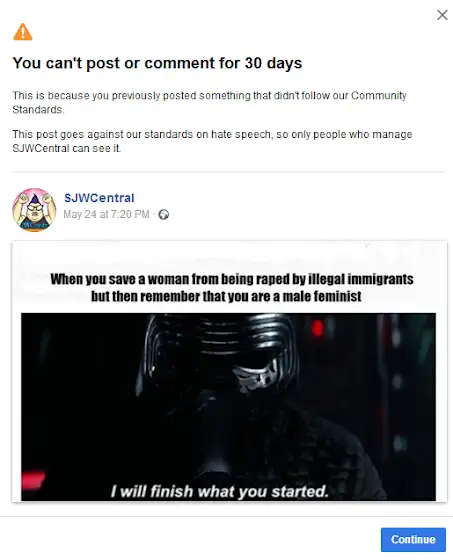Viewport: 453px width, 560px height.
Task: Click the red light above the helmet
Action: coord(317,328)
